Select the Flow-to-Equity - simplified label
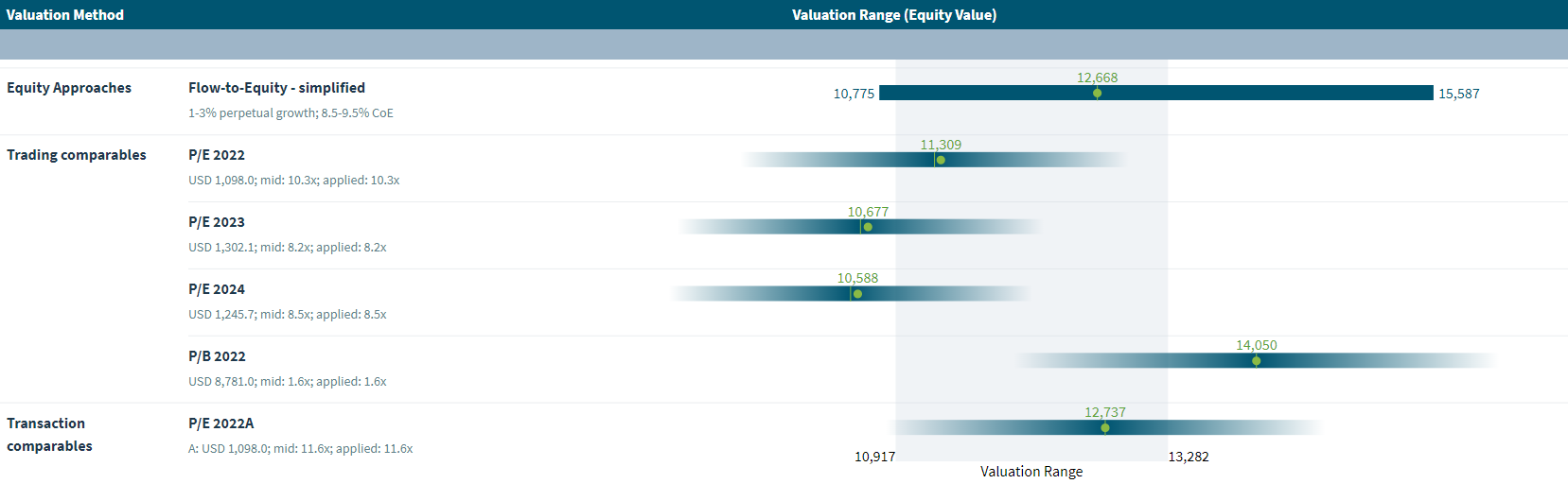 coord(276,88)
